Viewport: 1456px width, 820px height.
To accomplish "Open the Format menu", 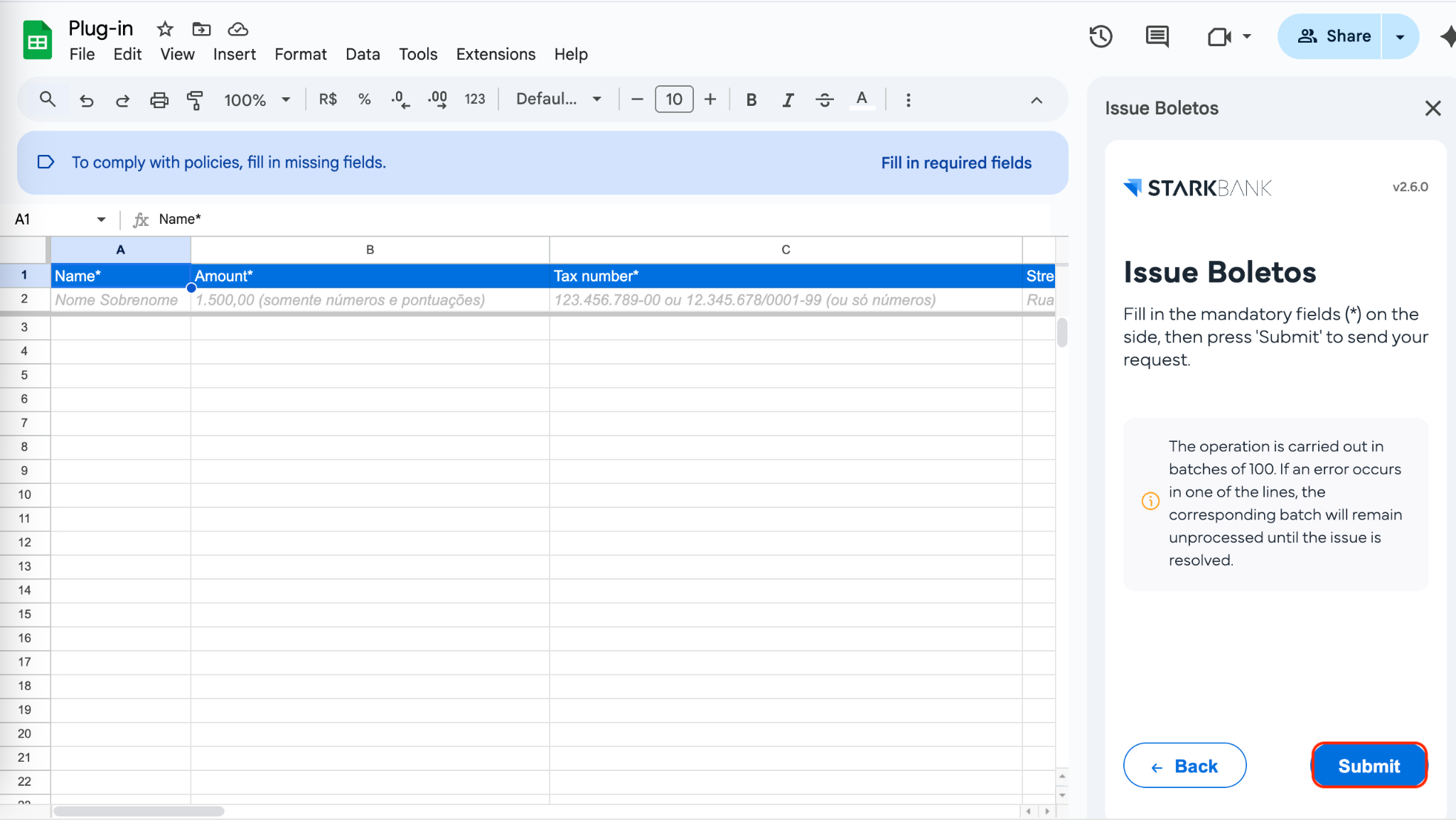I will pyautogui.click(x=300, y=54).
